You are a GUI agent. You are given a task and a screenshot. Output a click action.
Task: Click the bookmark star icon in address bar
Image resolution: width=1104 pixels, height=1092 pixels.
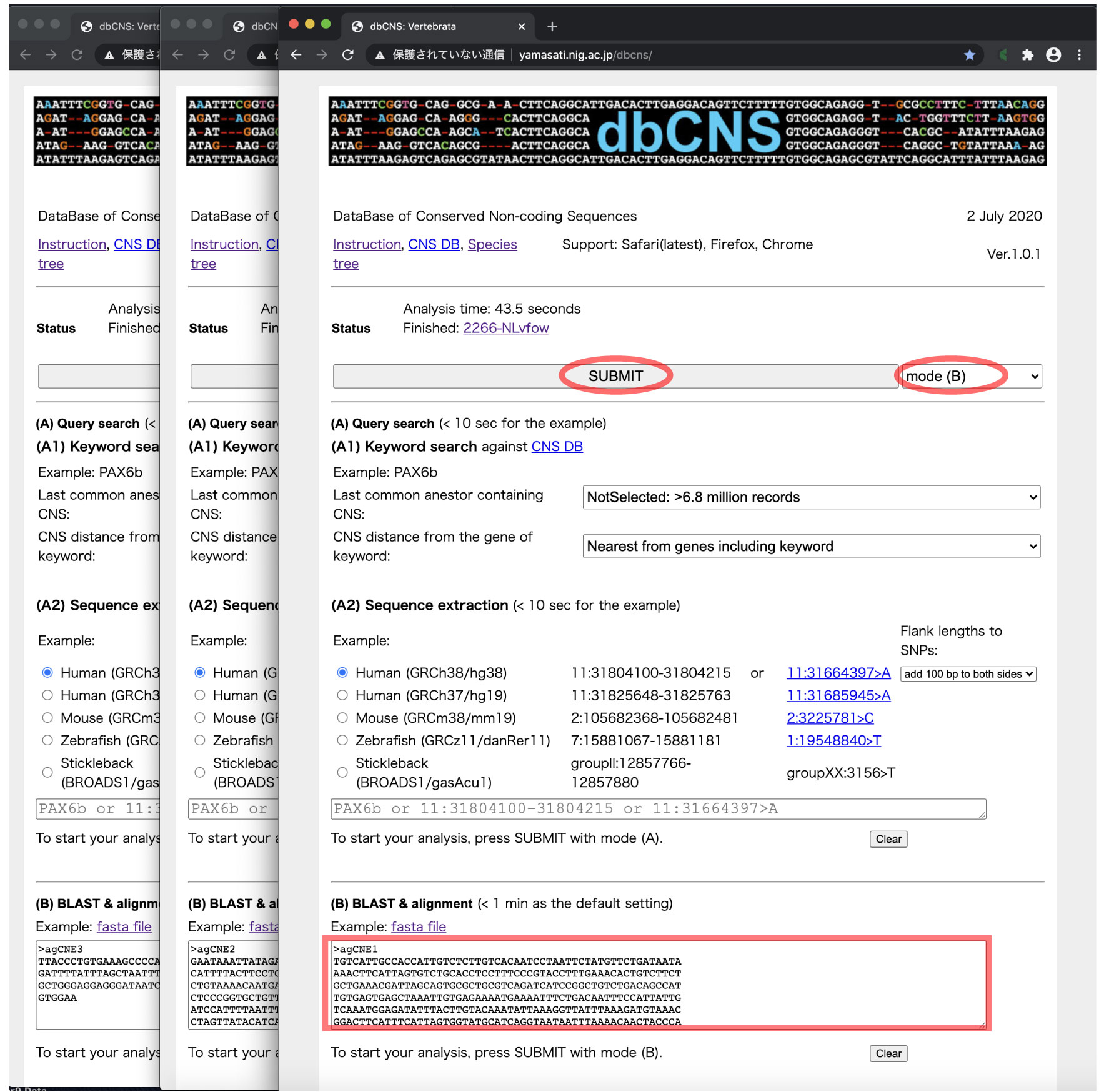coord(969,55)
